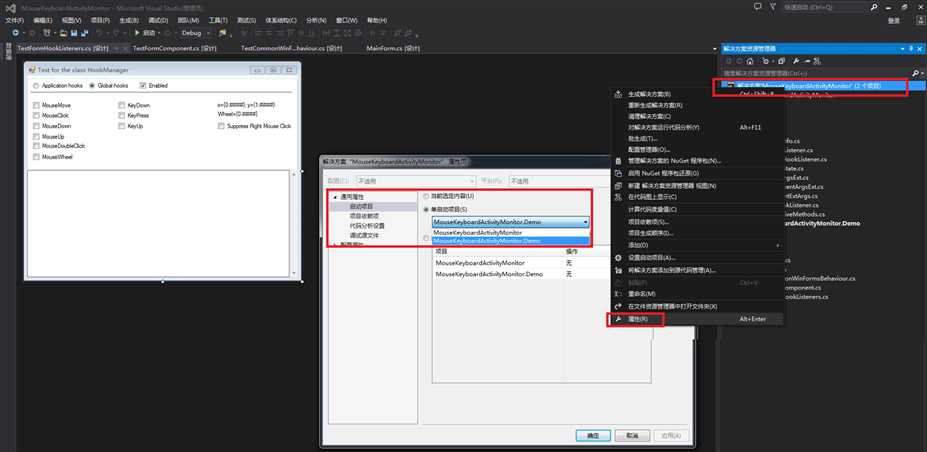Select the Application hooks radio button

click(36, 86)
